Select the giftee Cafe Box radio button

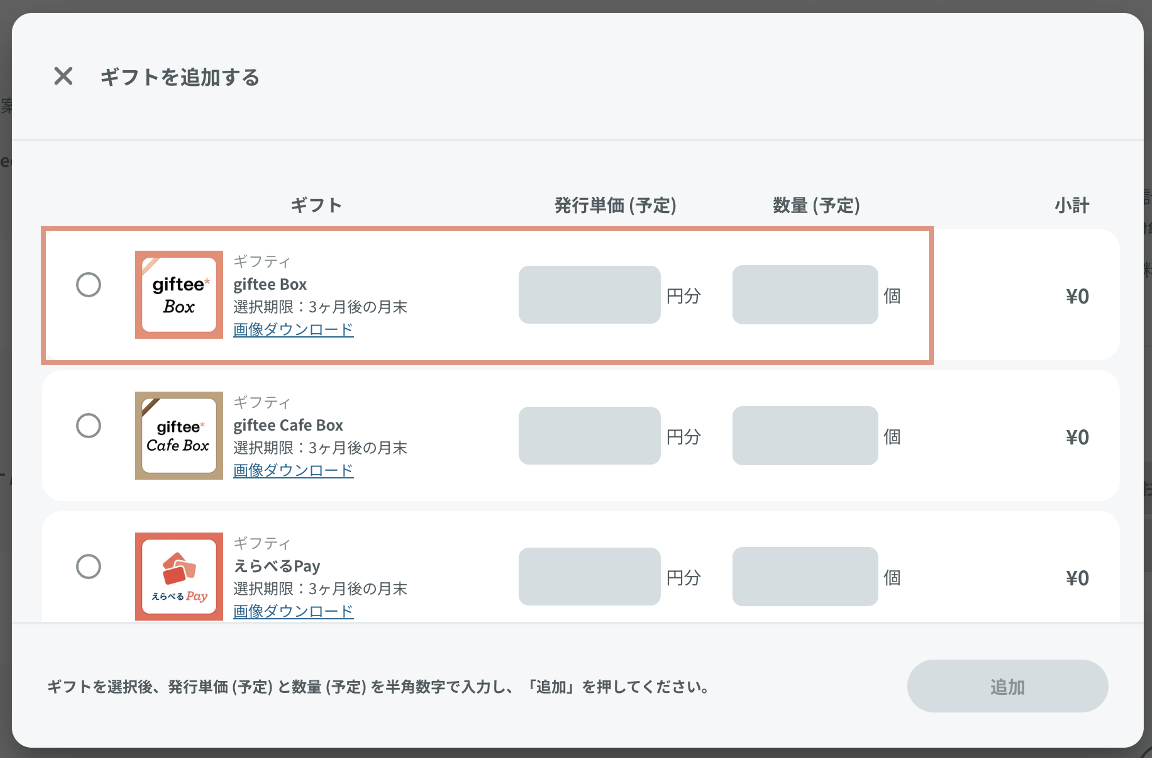89,426
